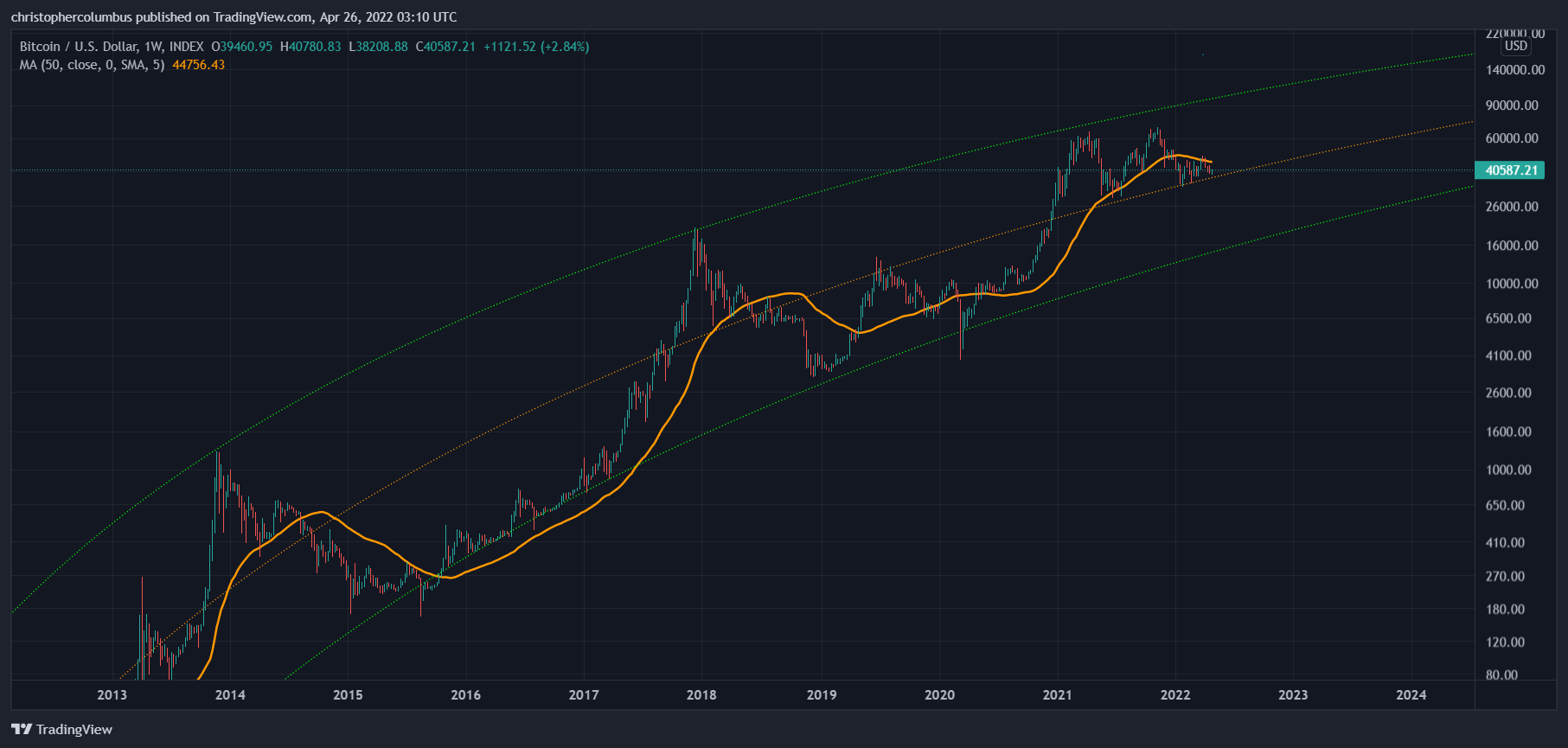Click the 2015 label on the time axis
The height and width of the screenshot is (748, 1568).
[x=348, y=694]
